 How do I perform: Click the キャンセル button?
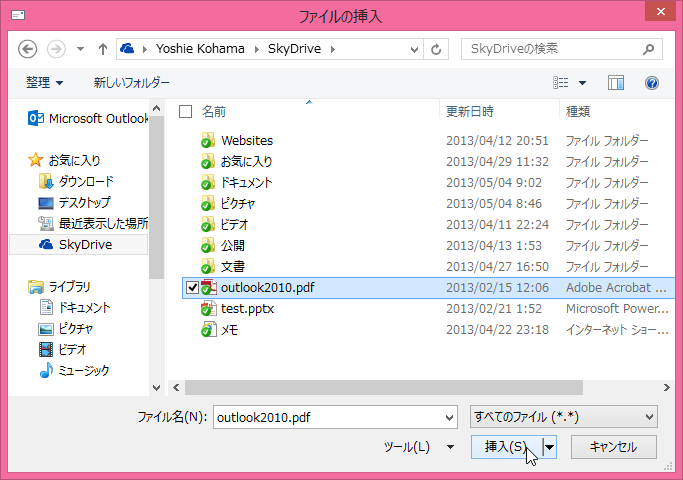click(613, 447)
